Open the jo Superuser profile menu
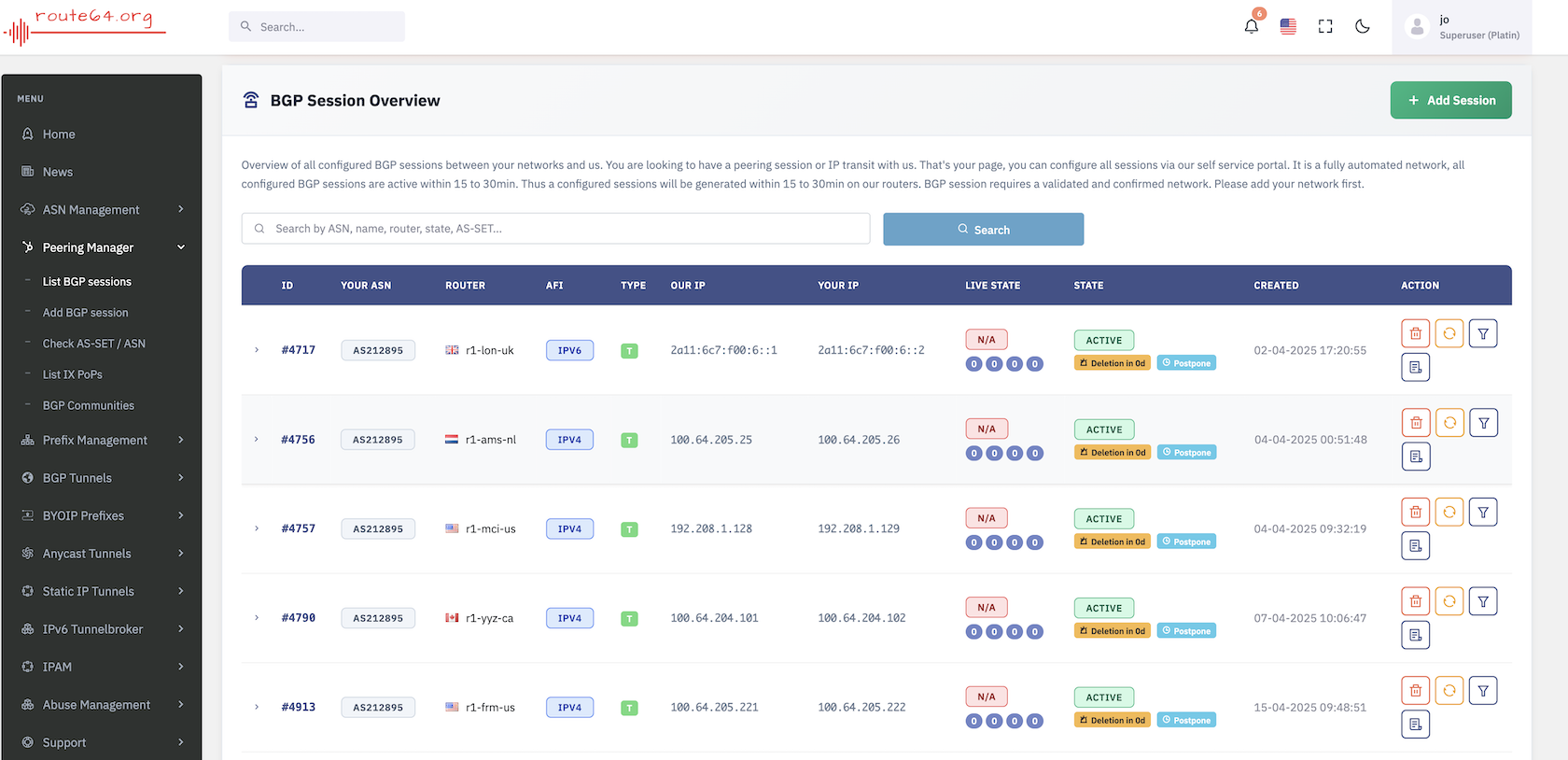 click(x=1462, y=27)
